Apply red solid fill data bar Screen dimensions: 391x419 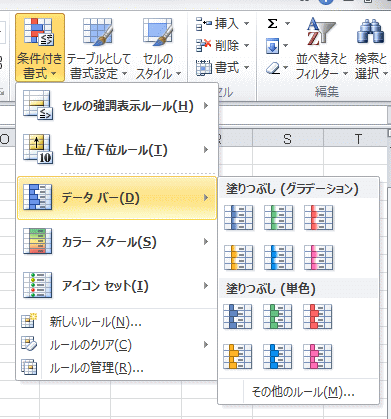pos(318,317)
